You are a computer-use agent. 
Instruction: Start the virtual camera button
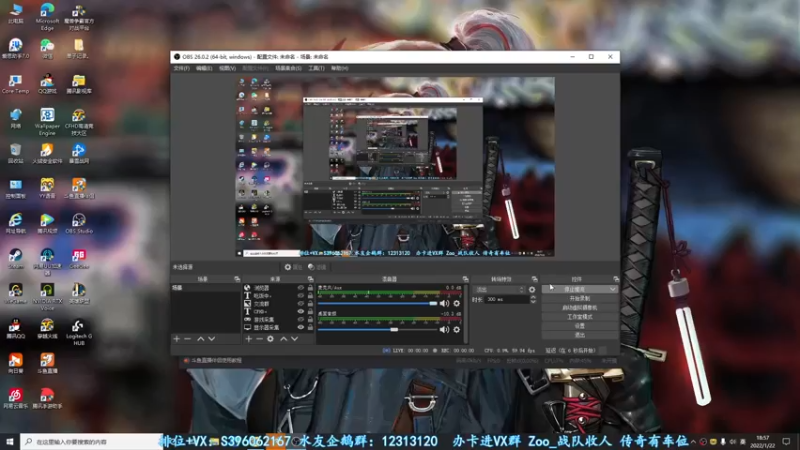click(580, 308)
